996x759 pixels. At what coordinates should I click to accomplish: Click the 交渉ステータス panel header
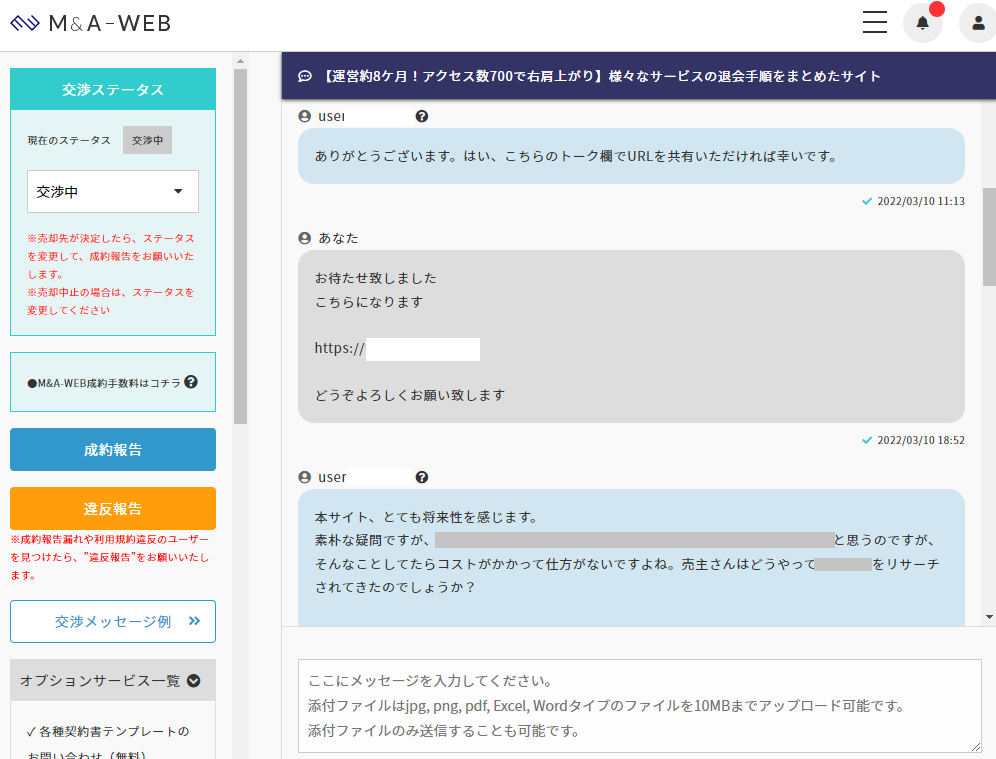[112, 89]
